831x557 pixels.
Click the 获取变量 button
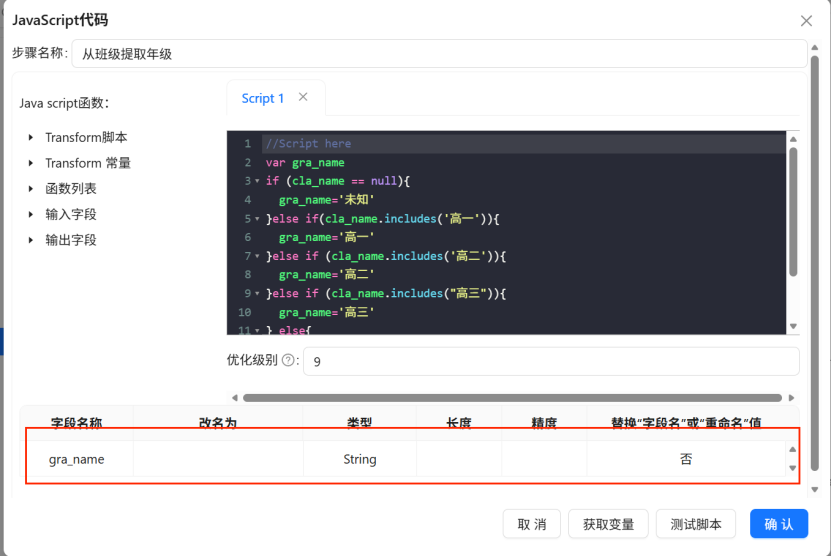point(608,524)
